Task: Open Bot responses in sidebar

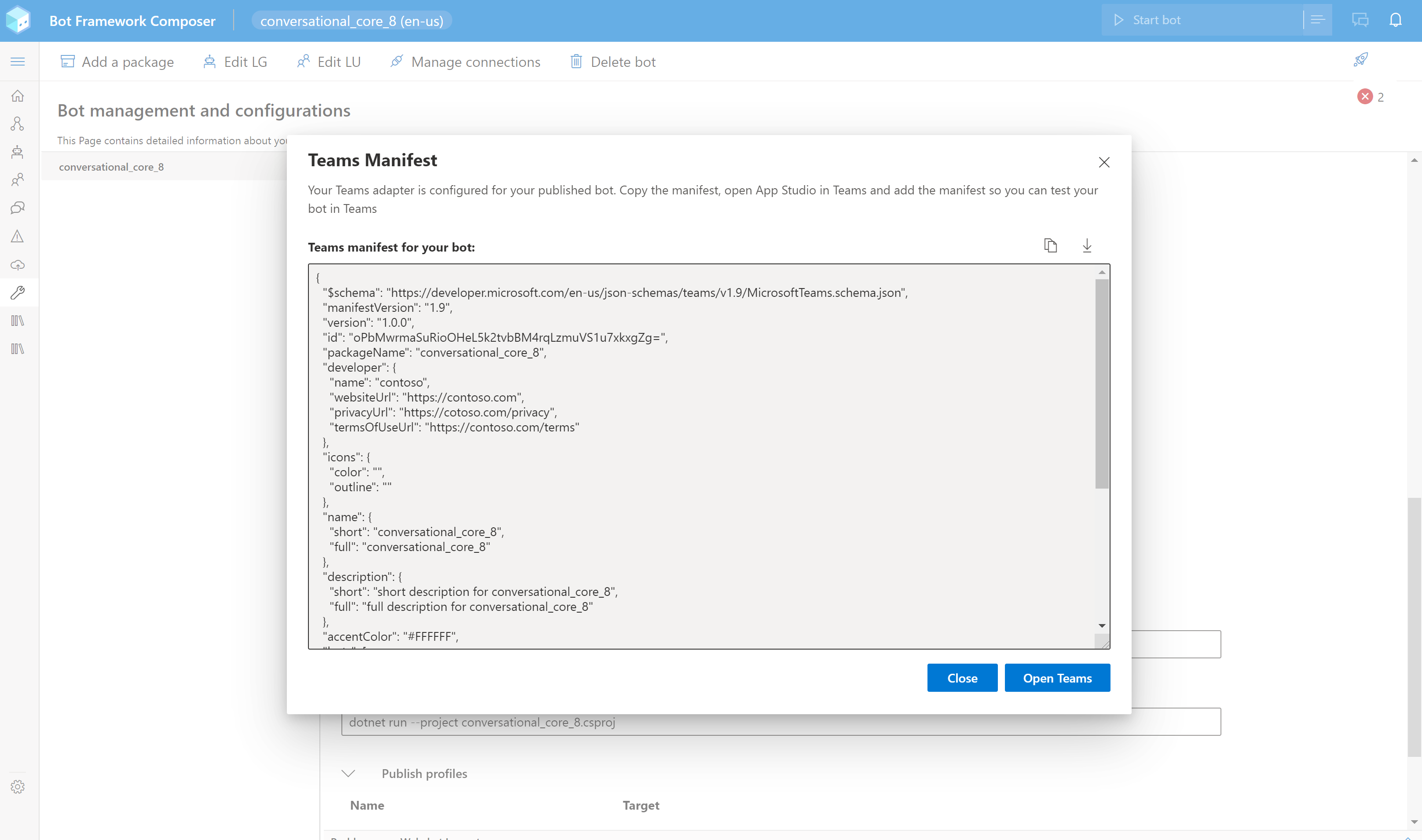Action: click(x=18, y=152)
